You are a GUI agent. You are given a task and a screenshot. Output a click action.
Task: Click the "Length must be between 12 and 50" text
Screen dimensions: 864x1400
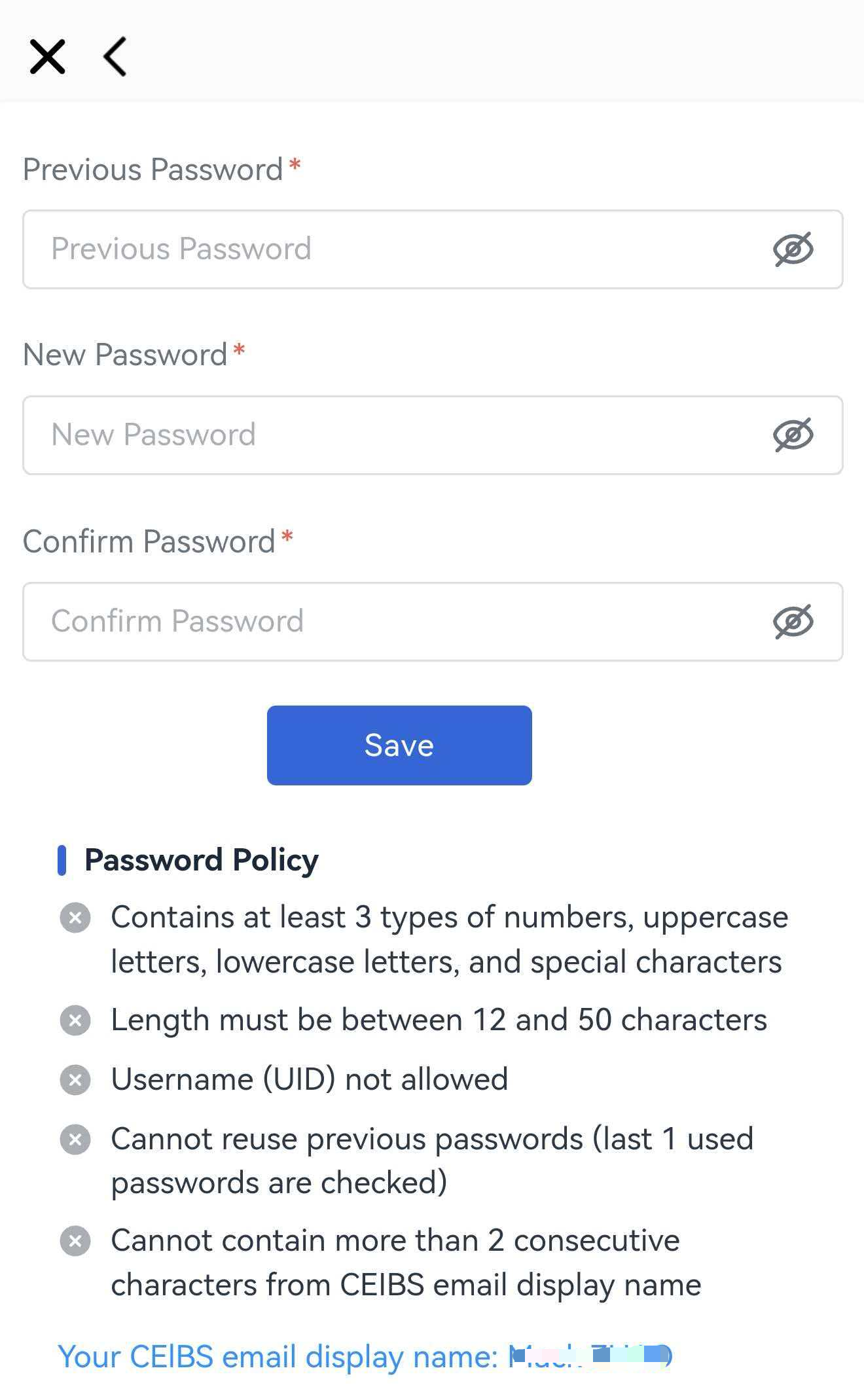pos(439,1020)
